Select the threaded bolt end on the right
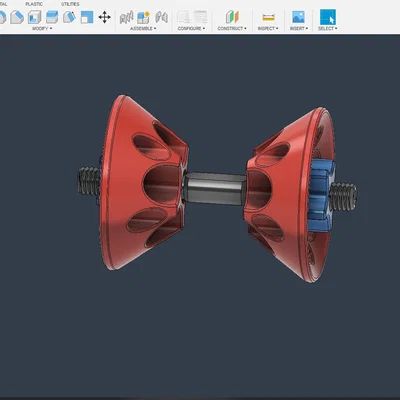400x400 pixels. [343, 197]
